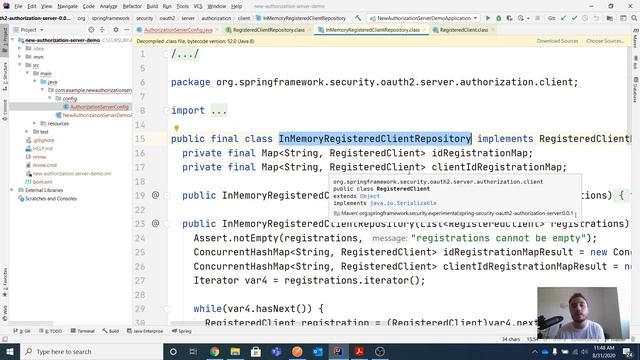Select HELP.md in the project tree
This screenshot has width=640, height=360.
point(42,148)
